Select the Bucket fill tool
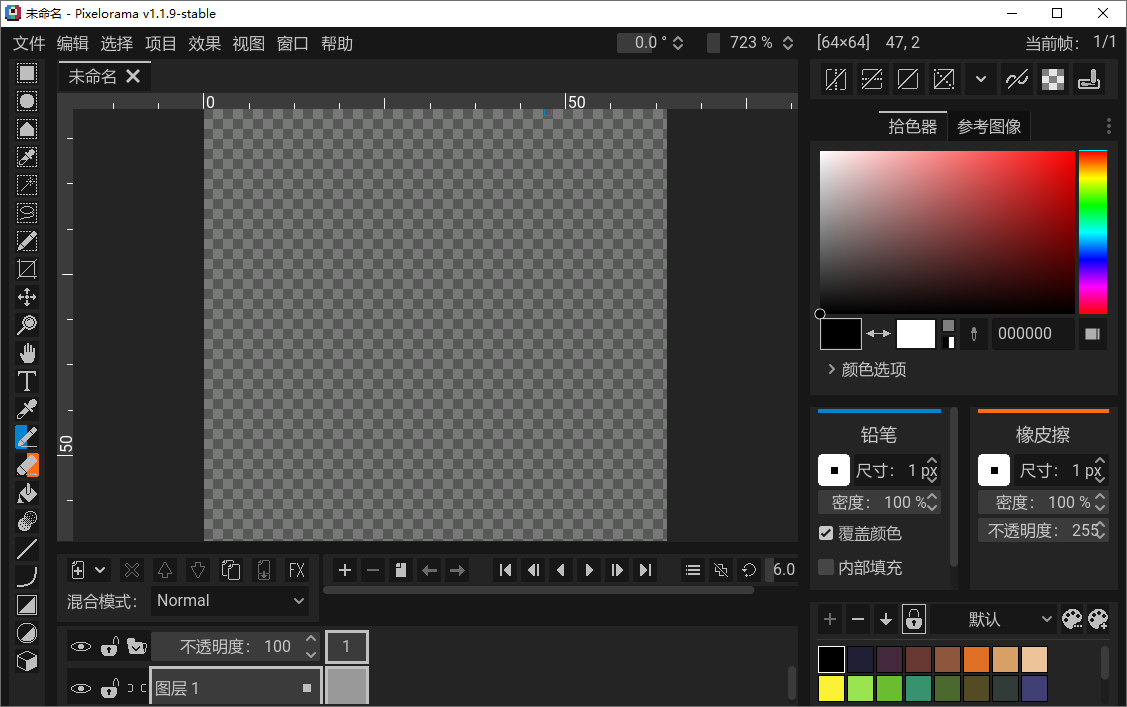 coord(27,492)
